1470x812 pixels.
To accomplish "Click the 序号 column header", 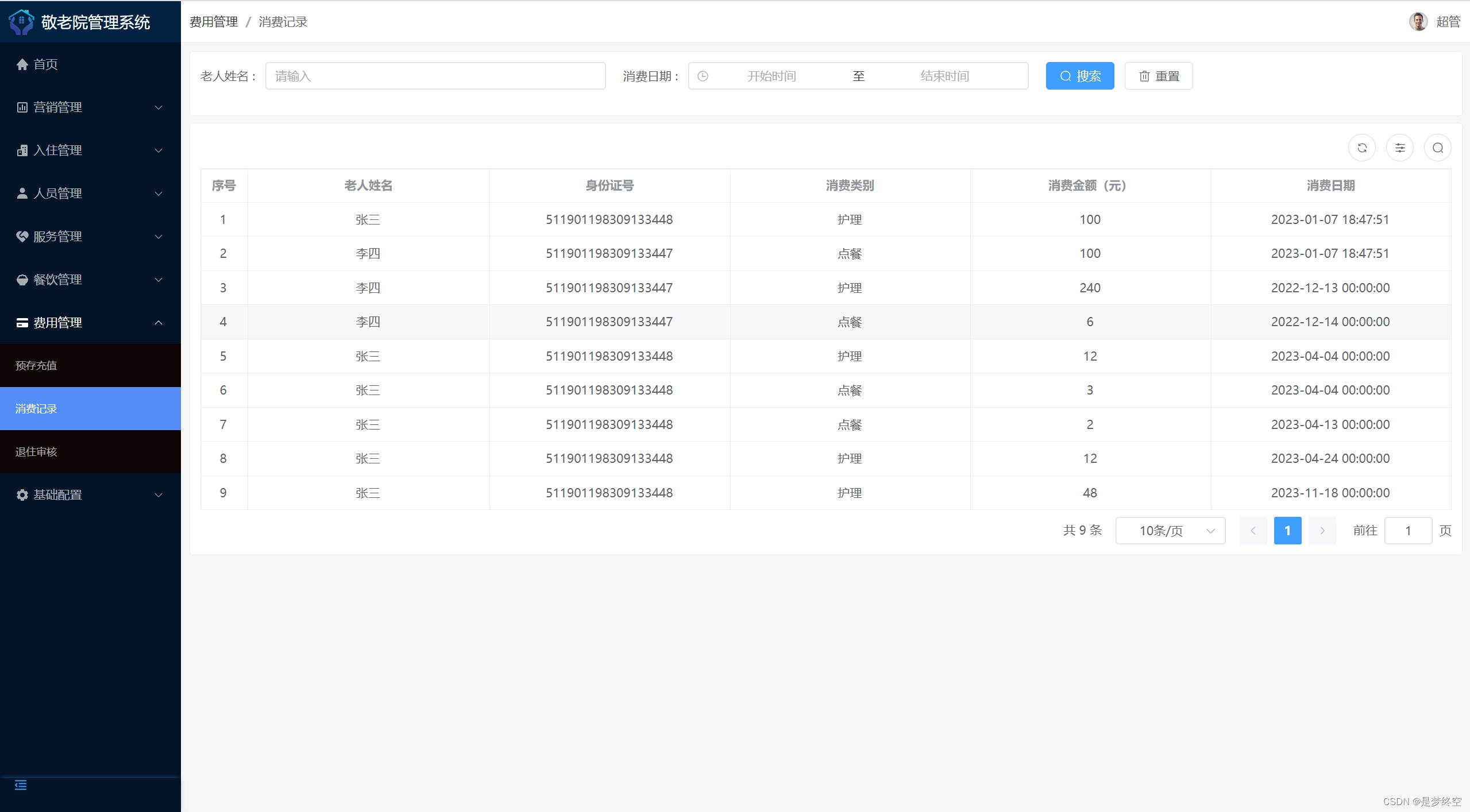I will 223,185.
